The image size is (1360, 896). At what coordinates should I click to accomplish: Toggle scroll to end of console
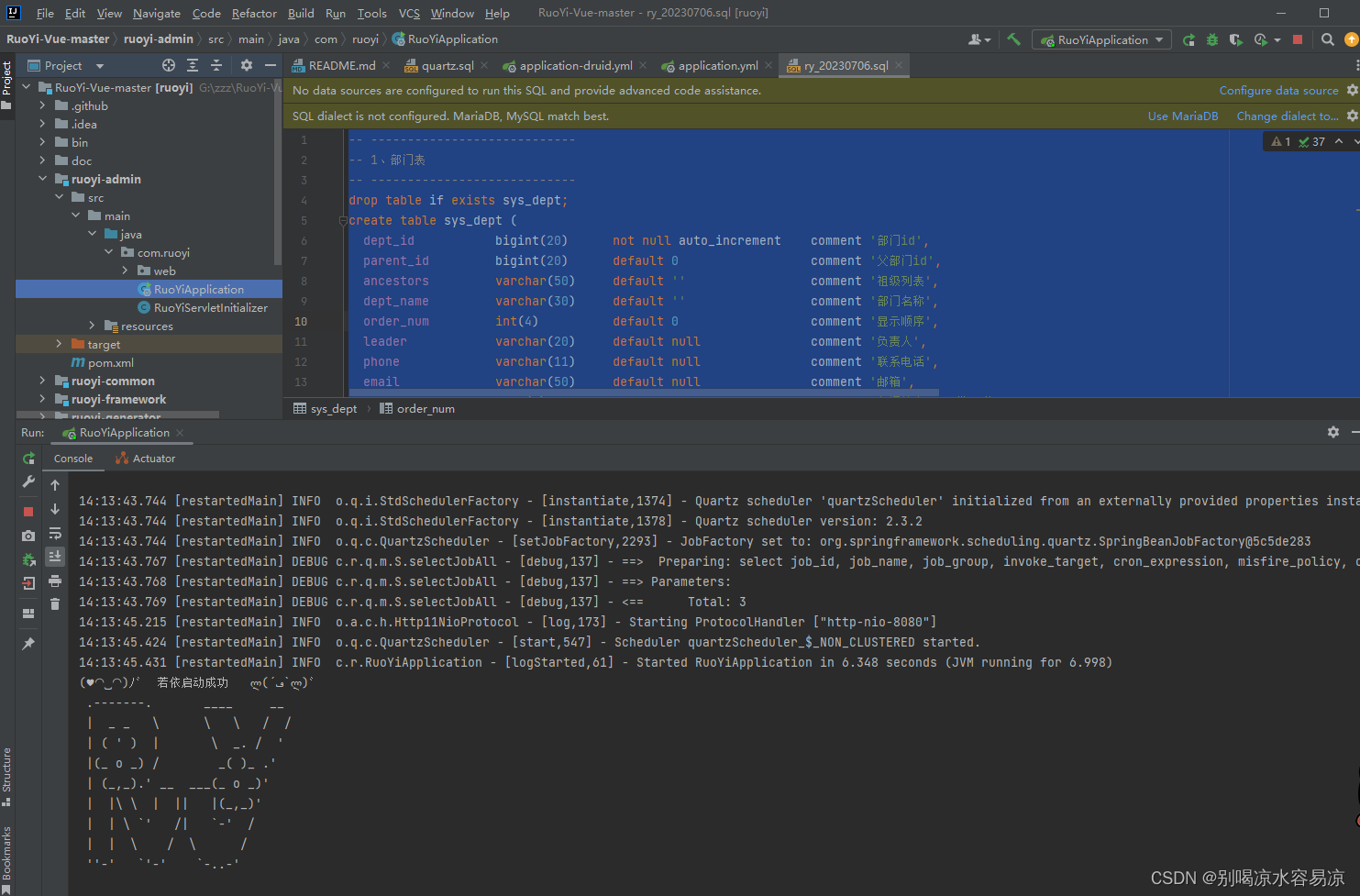55,556
